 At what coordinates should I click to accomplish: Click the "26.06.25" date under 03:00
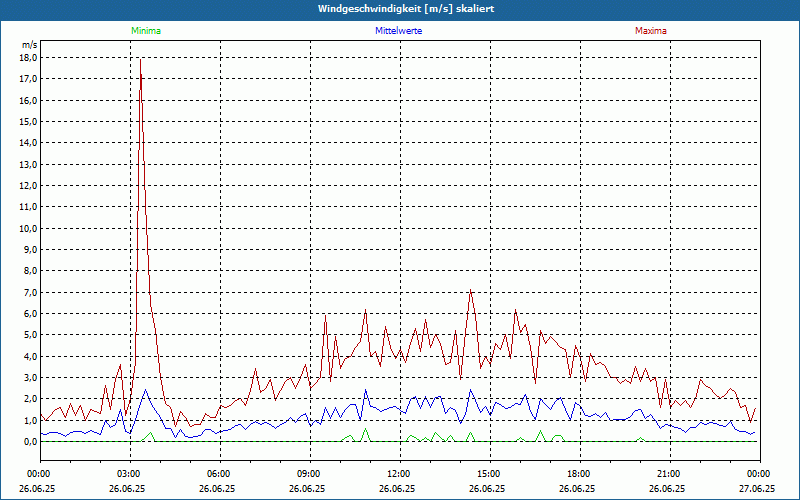click(x=127, y=488)
